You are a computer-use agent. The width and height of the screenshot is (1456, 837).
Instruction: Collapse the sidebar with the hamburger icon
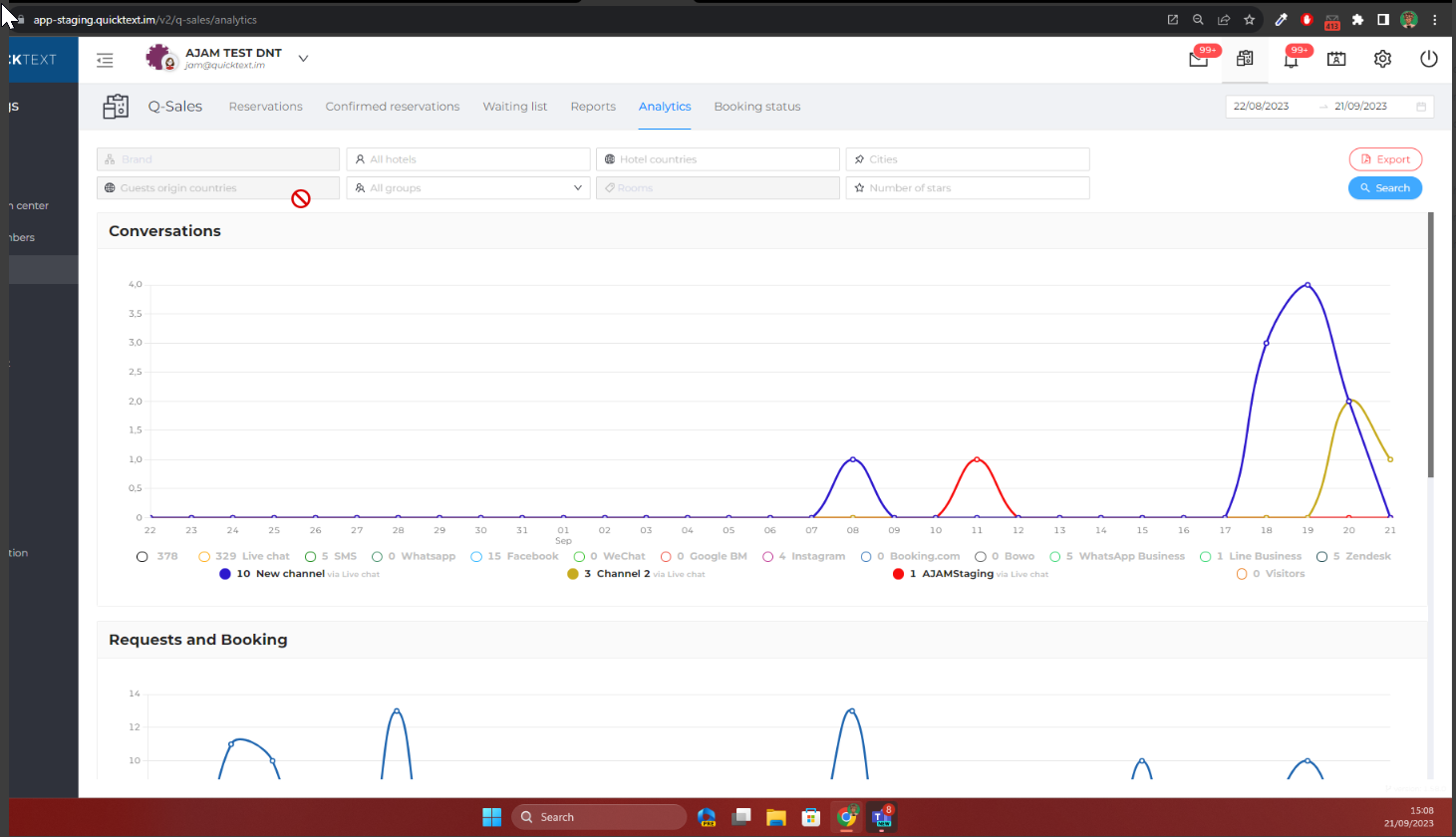[x=105, y=60]
